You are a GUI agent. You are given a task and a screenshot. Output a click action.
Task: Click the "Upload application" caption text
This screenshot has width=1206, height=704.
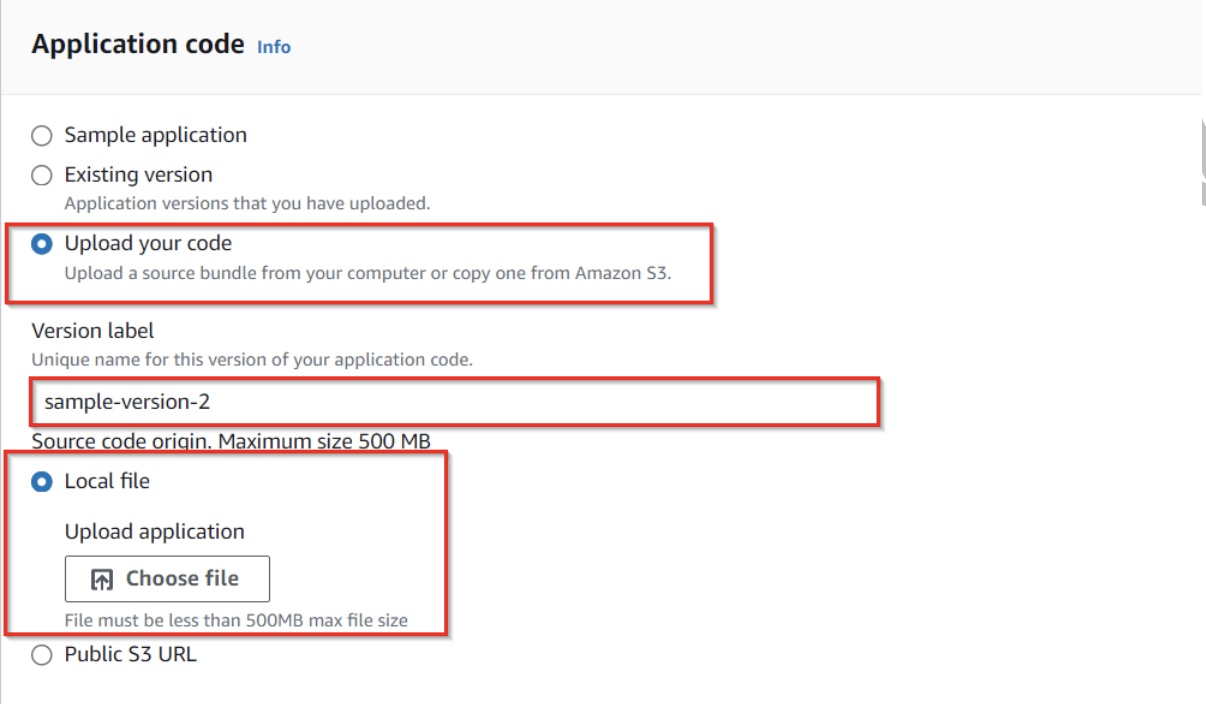[x=154, y=532]
